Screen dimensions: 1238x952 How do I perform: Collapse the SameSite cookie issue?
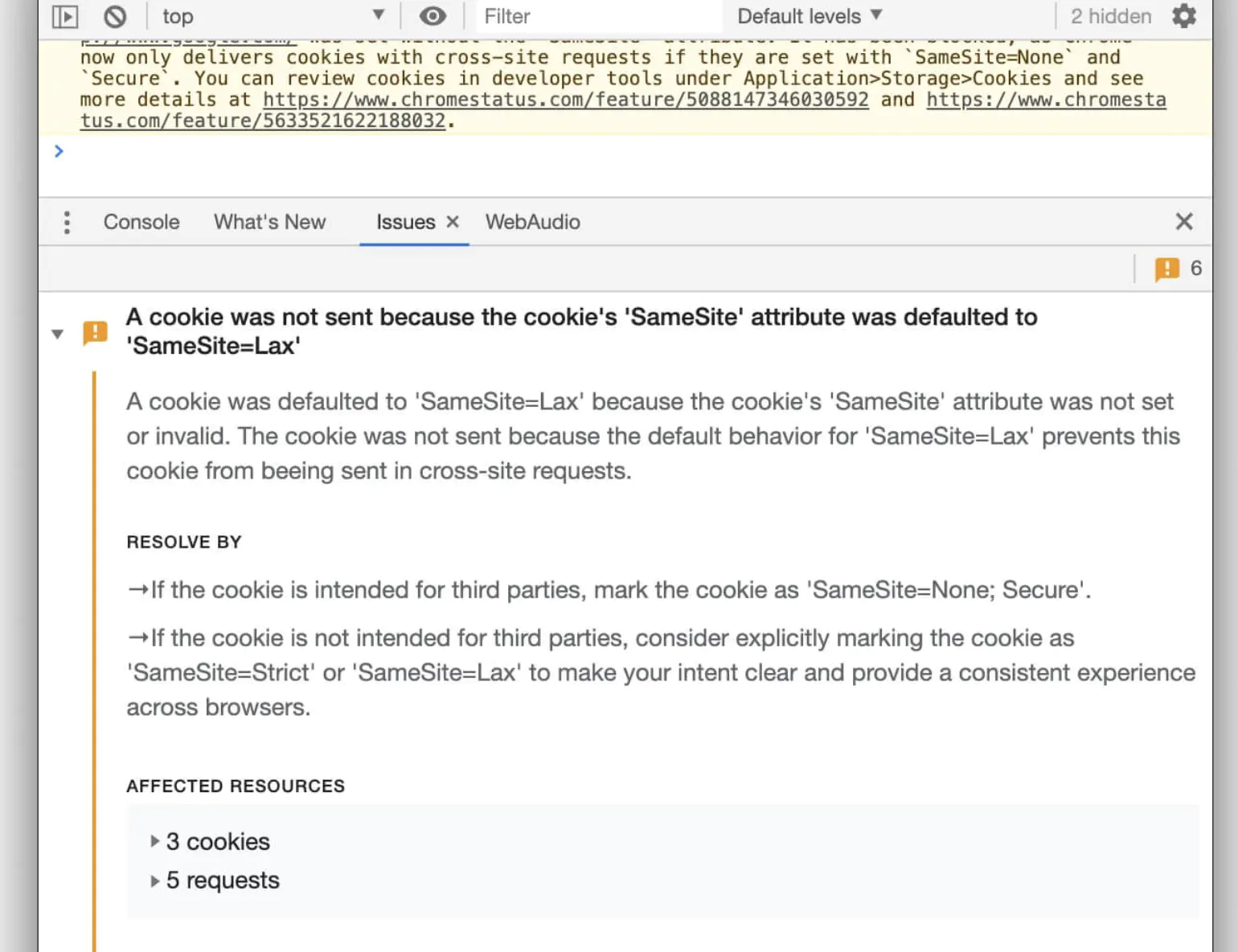57,334
